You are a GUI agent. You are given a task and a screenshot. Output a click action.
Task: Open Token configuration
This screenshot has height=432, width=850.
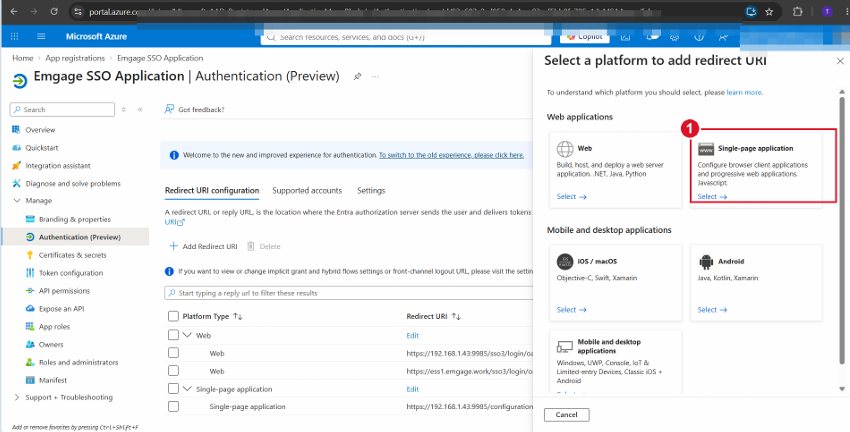click(70, 273)
